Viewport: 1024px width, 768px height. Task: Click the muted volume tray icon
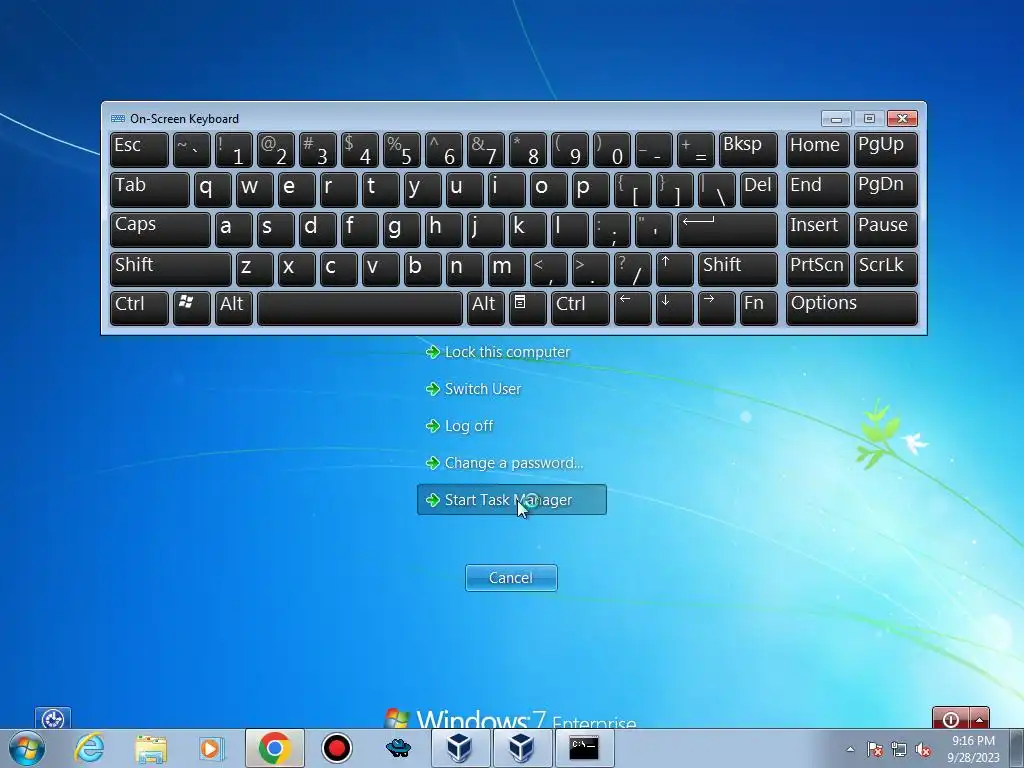pos(923,749)
